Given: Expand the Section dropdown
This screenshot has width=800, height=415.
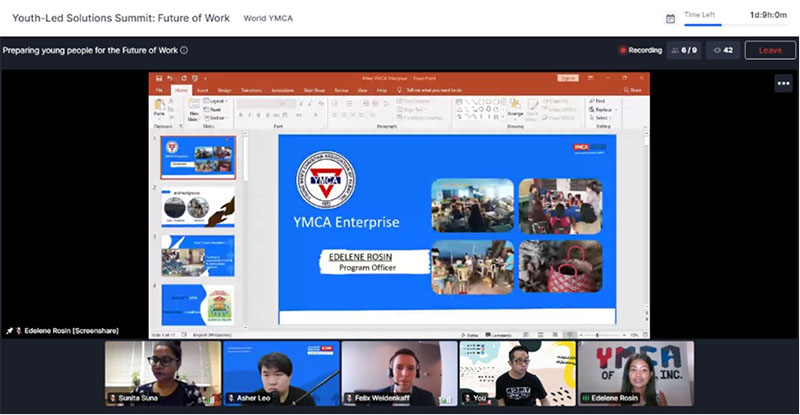Looking at the screenshot, I should [x=216, y=117].
